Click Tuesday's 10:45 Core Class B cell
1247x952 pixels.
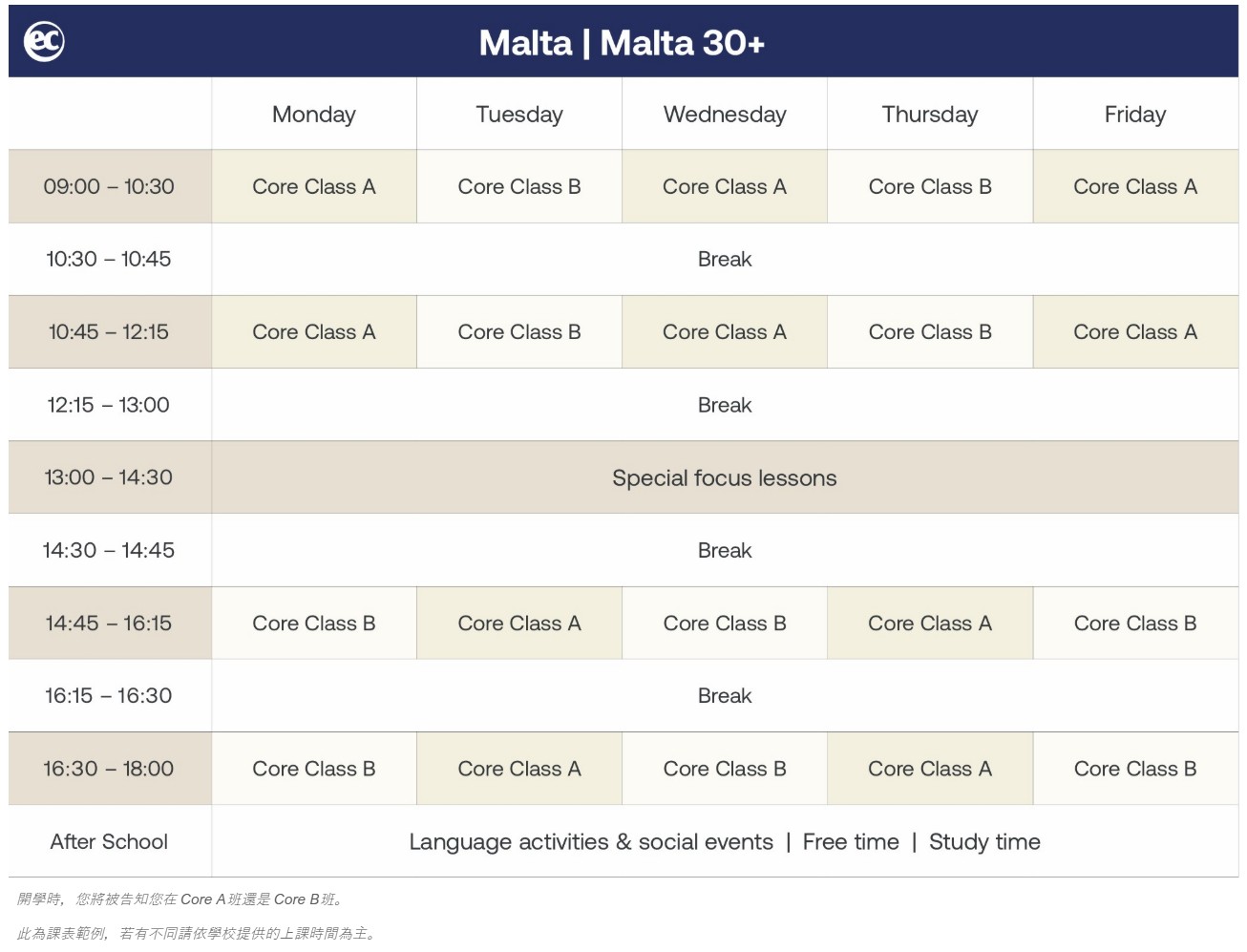pyautogui.click(x=519, y=332)
